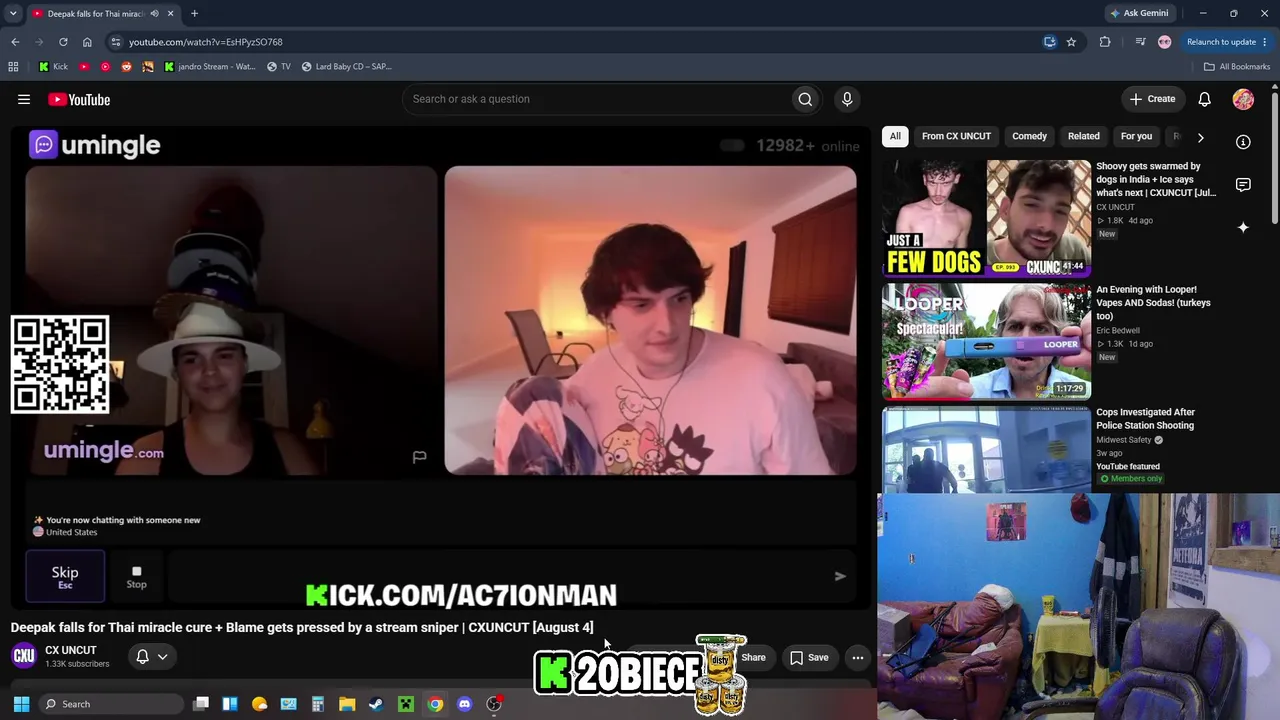Open the CX UNCUT channel name link
This screenshot has height=720, width=1280.
71,650
